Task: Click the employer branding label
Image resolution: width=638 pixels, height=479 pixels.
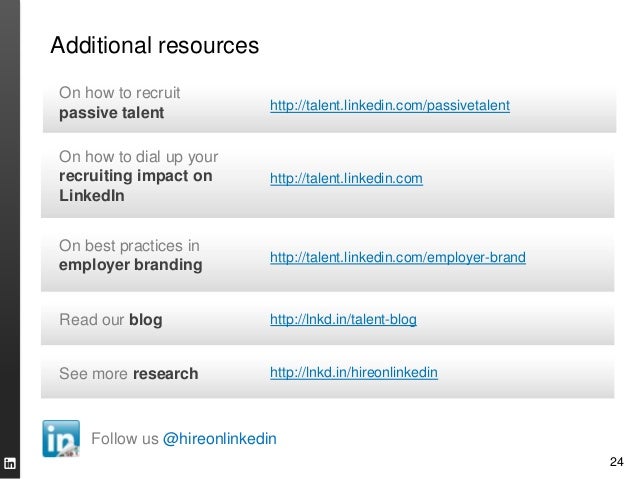Action: tap(131, 265)
